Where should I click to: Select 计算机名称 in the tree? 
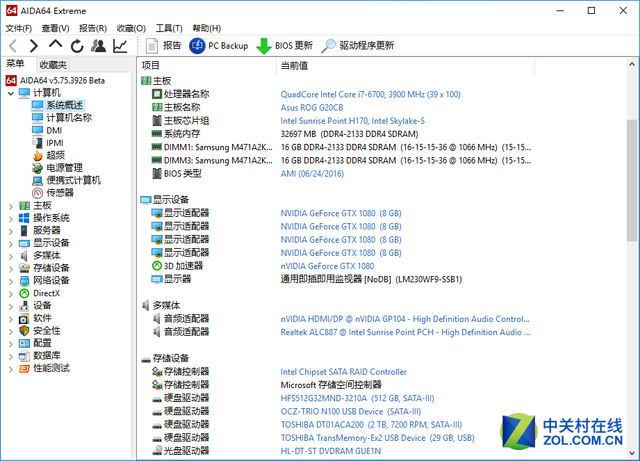click(x=69, y=118)
